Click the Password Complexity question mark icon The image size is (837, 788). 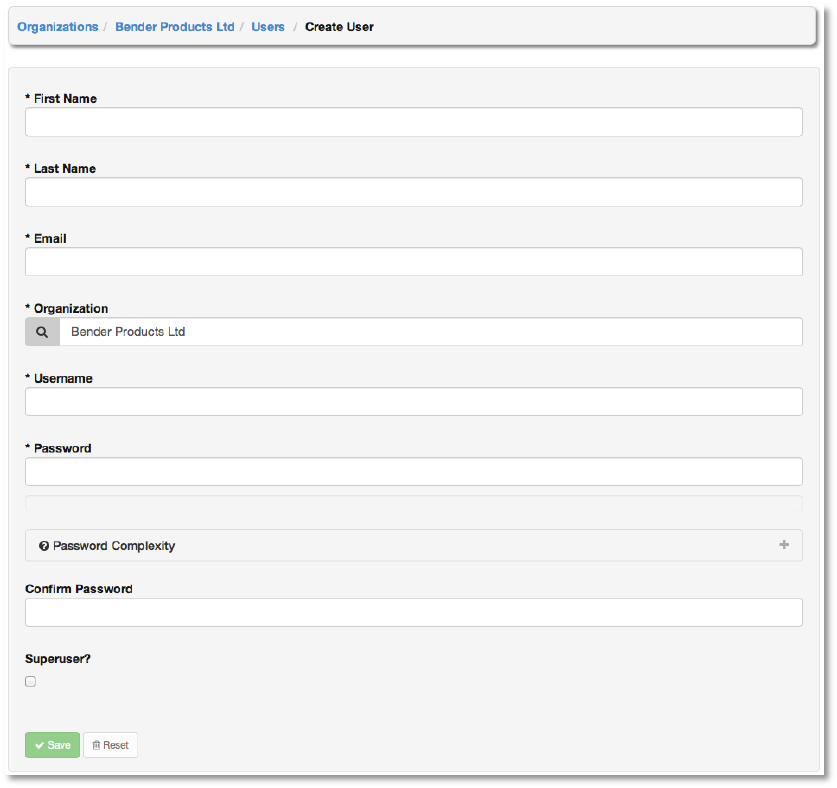[44, 546]
